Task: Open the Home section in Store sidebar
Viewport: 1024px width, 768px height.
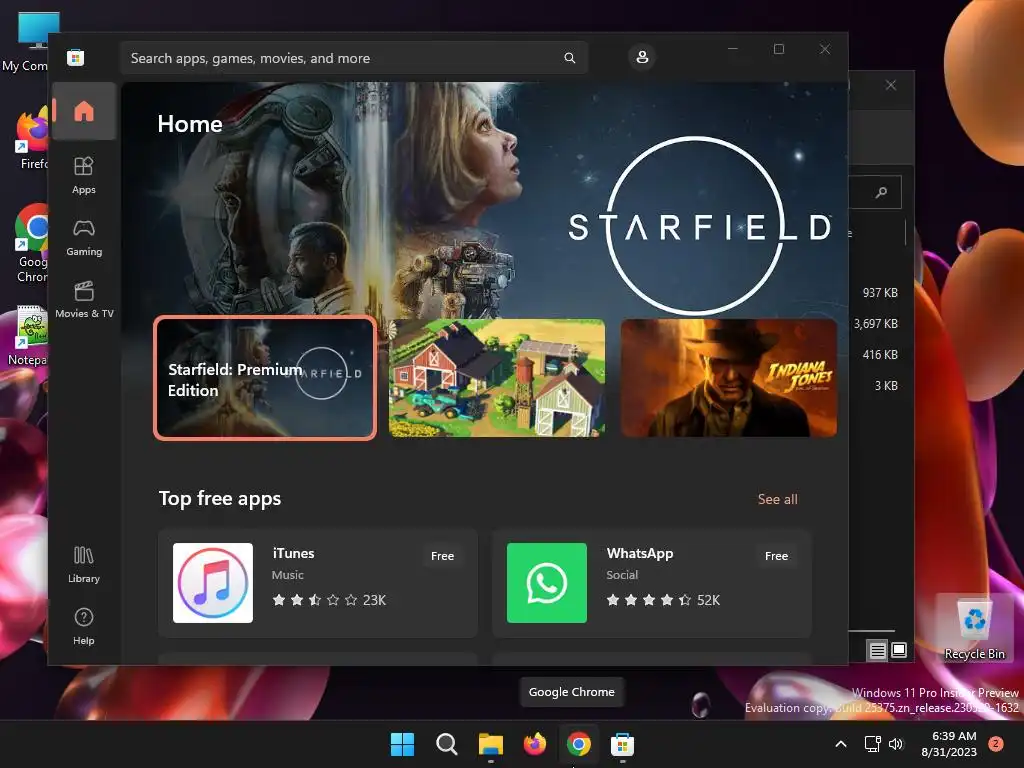Action: (x=84, y=111)
